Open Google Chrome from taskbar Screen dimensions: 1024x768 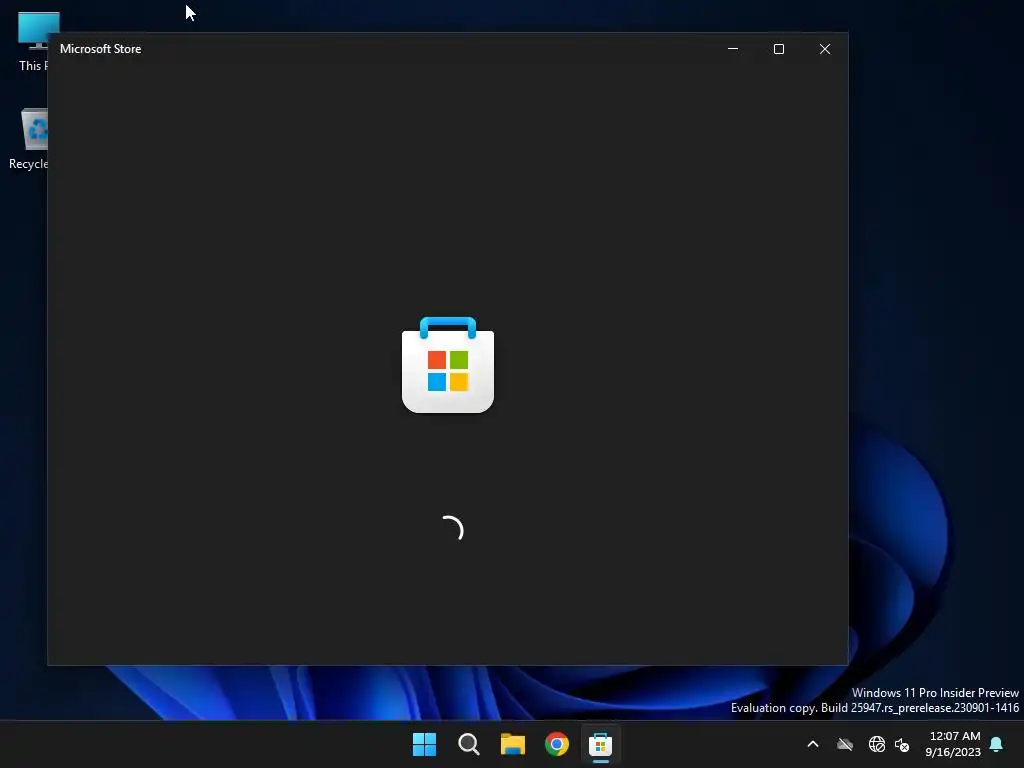coord(557,744)
